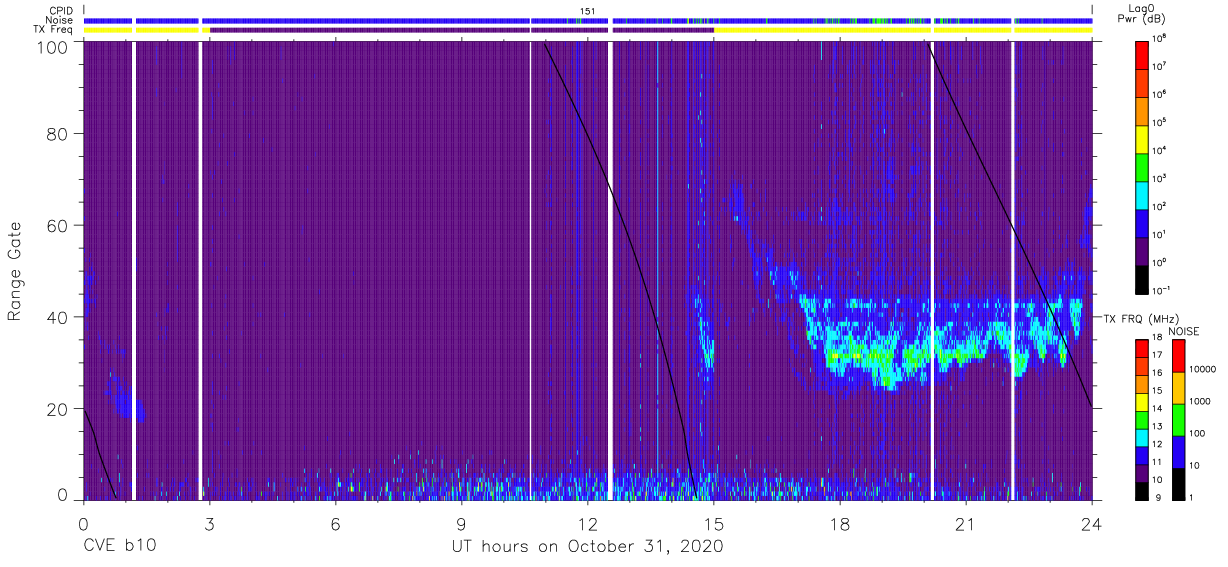Click the Noise row label at top left
1228x567 pixels.
coord(60,21)
